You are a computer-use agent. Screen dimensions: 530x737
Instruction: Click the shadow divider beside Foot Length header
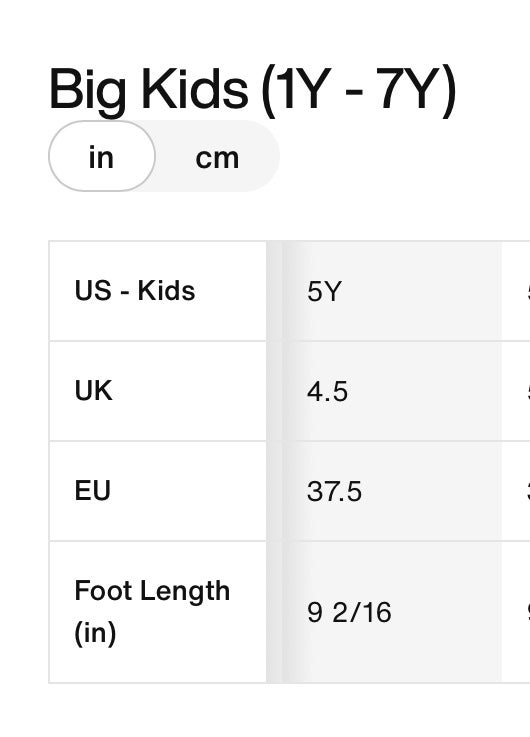[x=274, y=612]
